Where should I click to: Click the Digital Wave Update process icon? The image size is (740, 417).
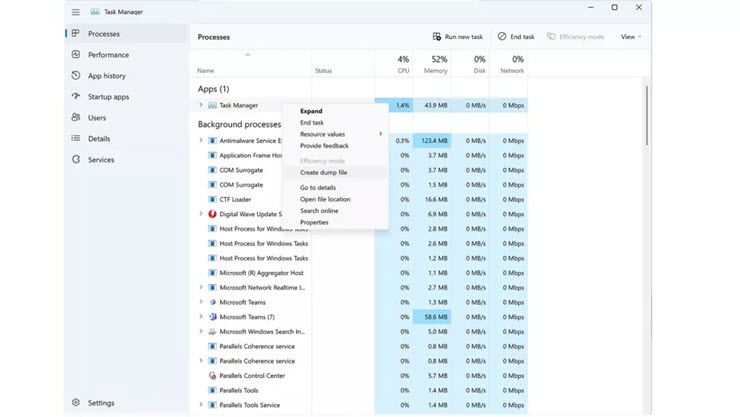point(212,214)
